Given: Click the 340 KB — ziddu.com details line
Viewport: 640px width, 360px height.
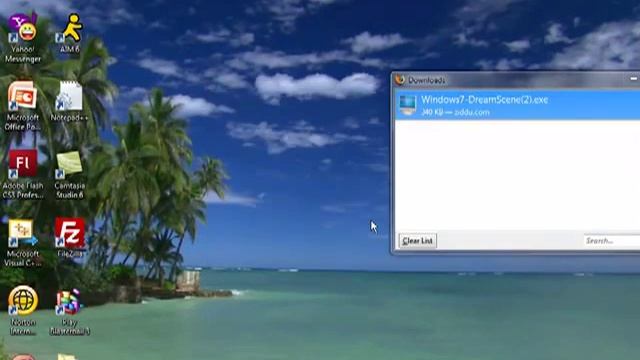Looking at the screenshot, I should pos(455,112).
